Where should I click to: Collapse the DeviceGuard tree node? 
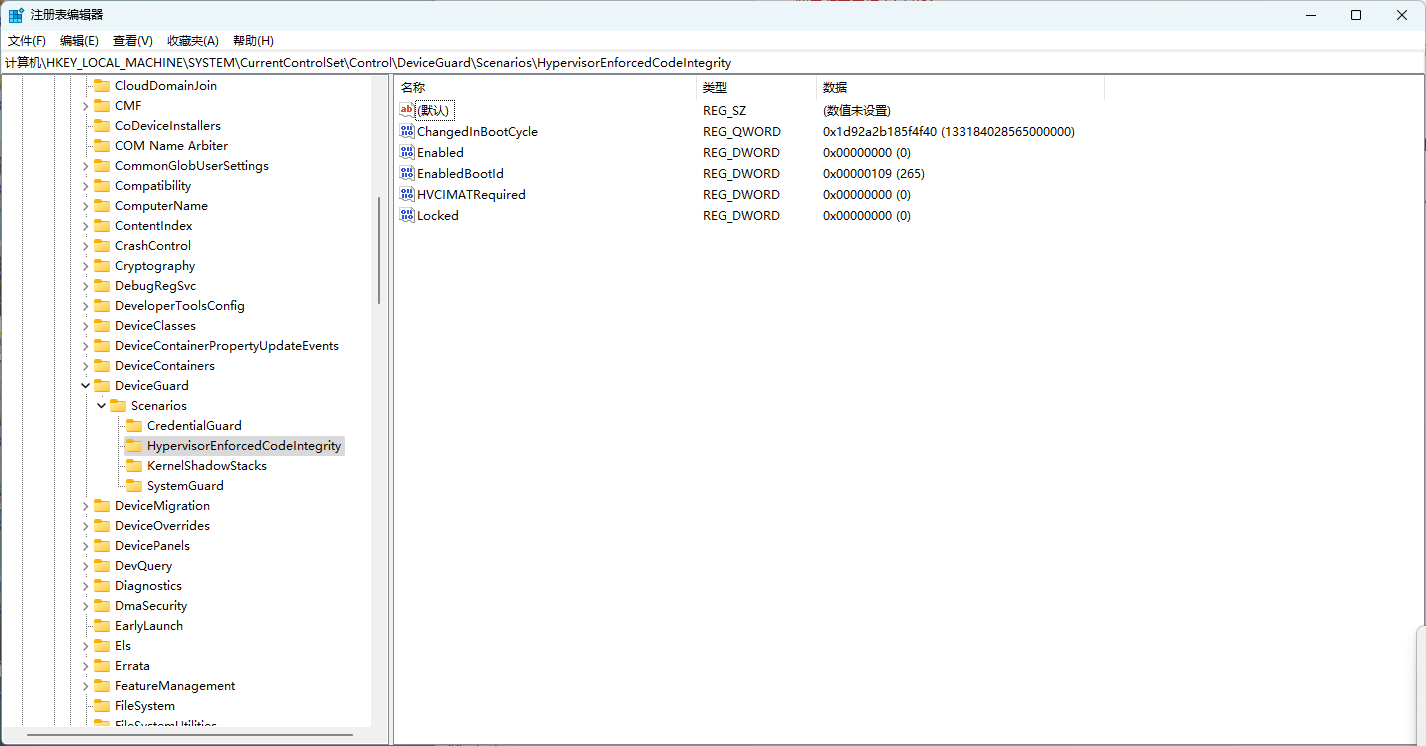(x=85, y=385)
